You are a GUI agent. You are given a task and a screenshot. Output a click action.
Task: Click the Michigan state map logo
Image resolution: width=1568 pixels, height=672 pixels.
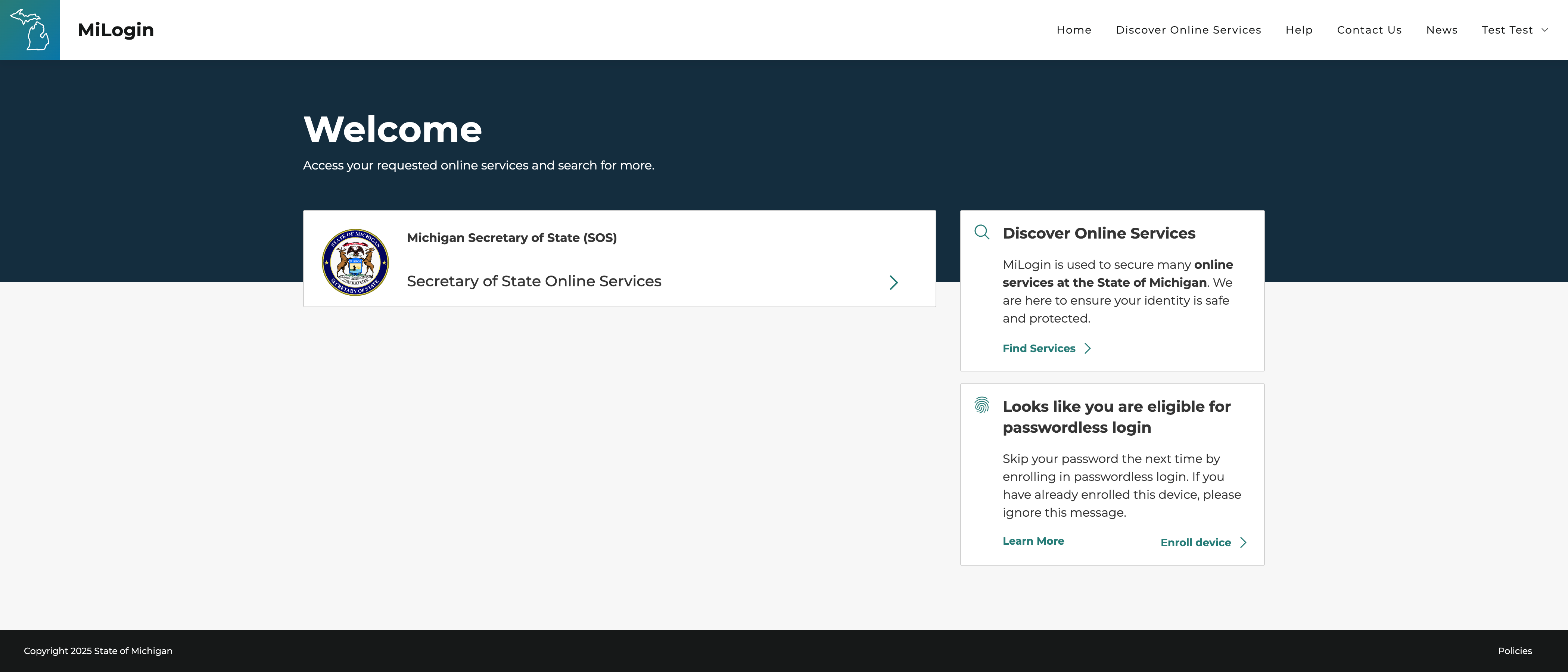click(x=30, y=30)
